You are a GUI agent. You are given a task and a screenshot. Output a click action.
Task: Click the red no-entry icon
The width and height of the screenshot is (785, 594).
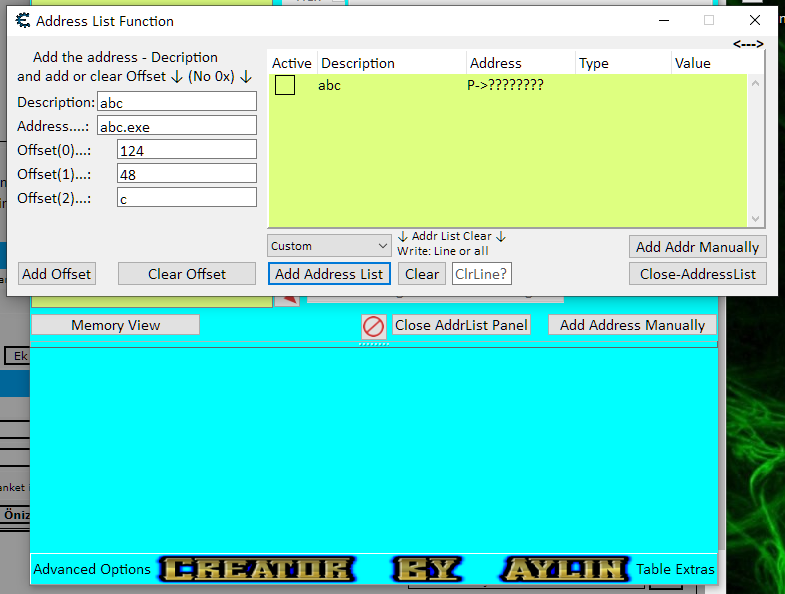pyautogui.click(x=373, y=326)
